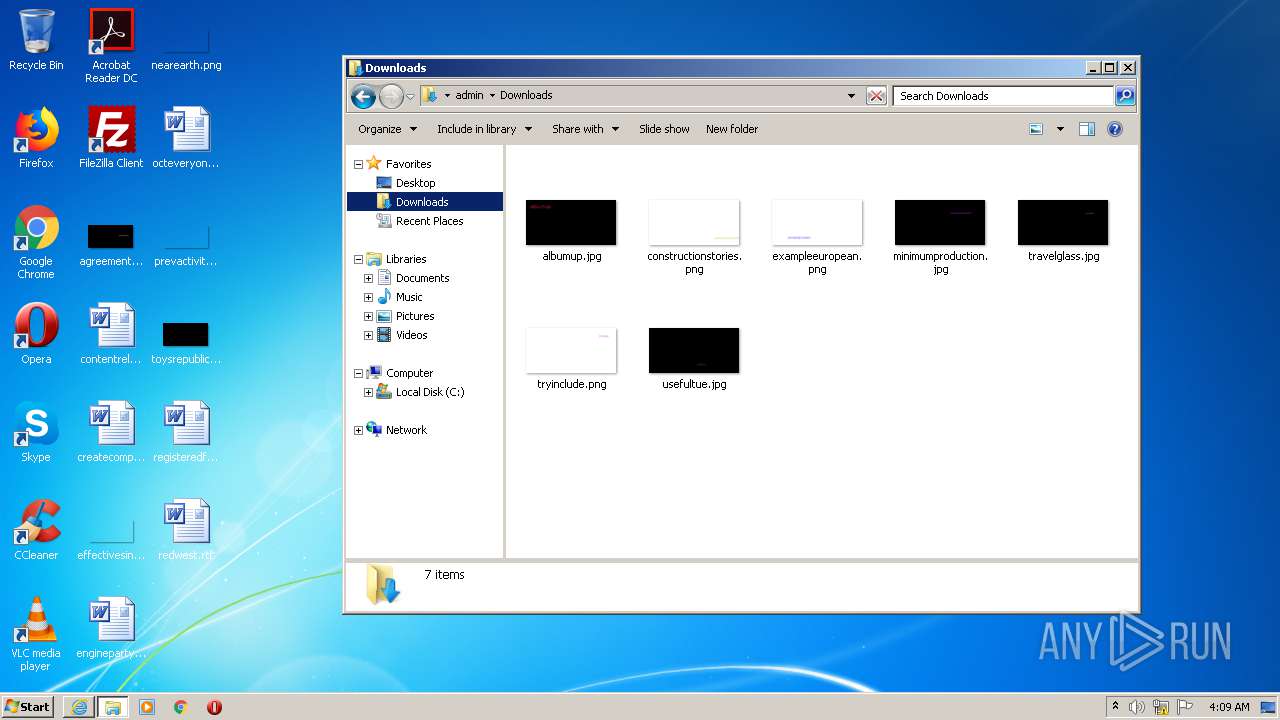
Task: Expand the Videos library node
Action: [x=368, y=335]
